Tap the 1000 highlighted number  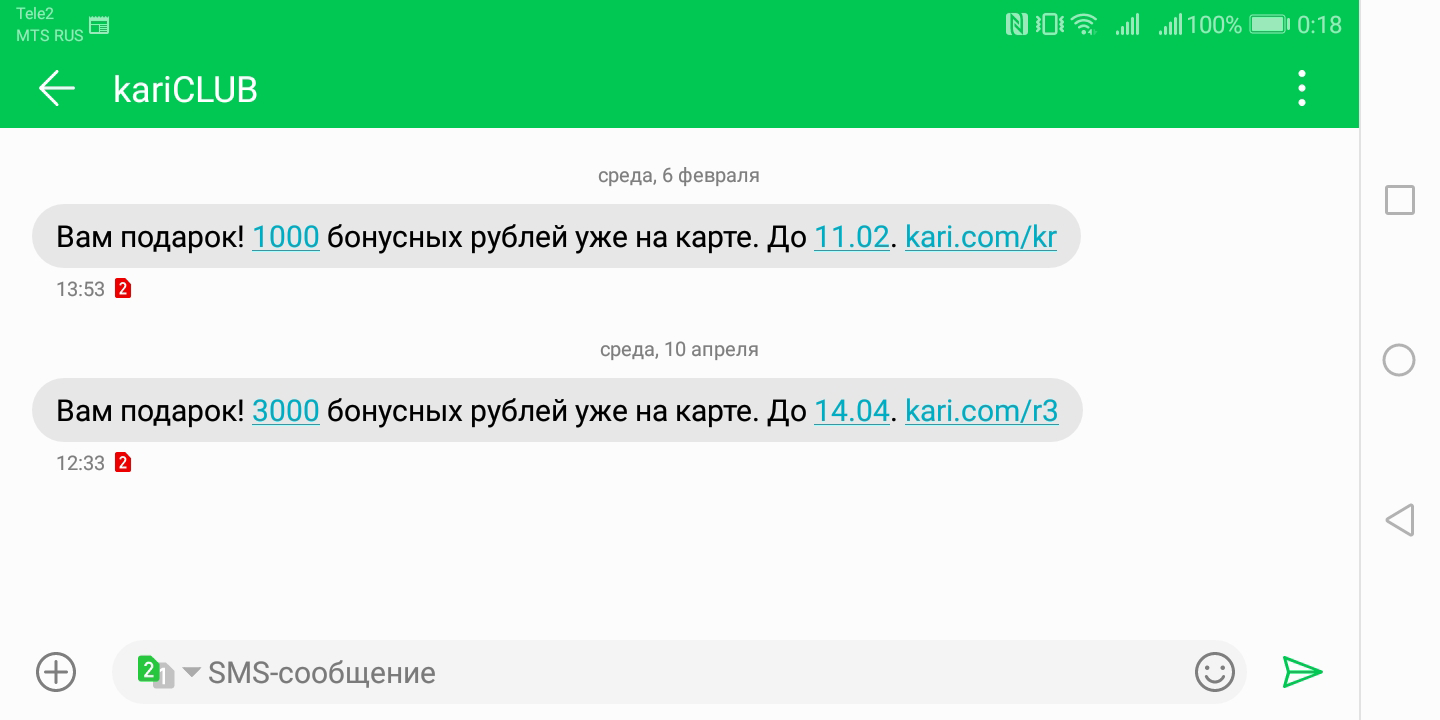pos(286,237)
